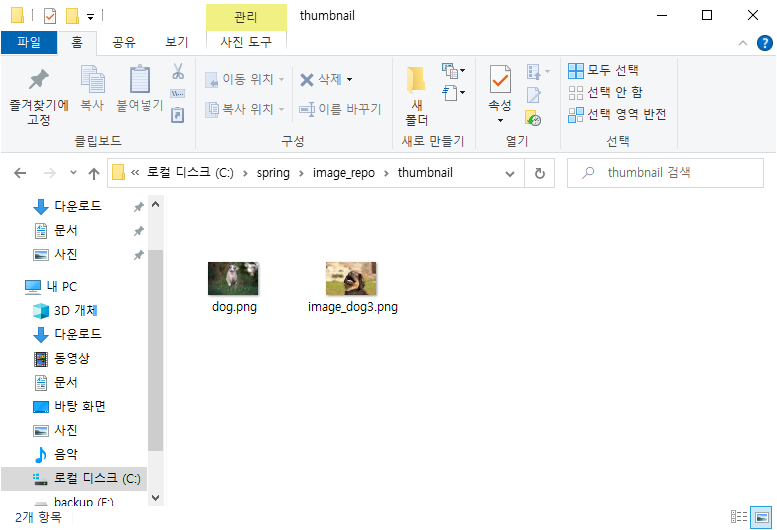Click the Edit icon in 열기 group
Screen dimensions: 777x530
click(534, 95)
